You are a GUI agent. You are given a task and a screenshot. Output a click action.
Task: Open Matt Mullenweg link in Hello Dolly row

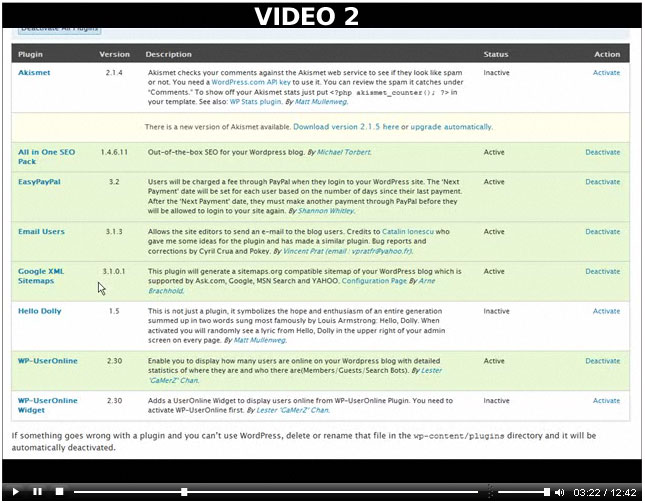(x=260, y=340)
